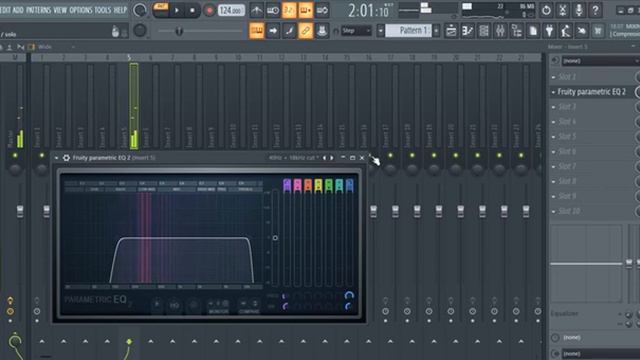This screenshot has width=640, height=360.
Task: Go to previous EQ preset arrow
Action: coord(324,158)
